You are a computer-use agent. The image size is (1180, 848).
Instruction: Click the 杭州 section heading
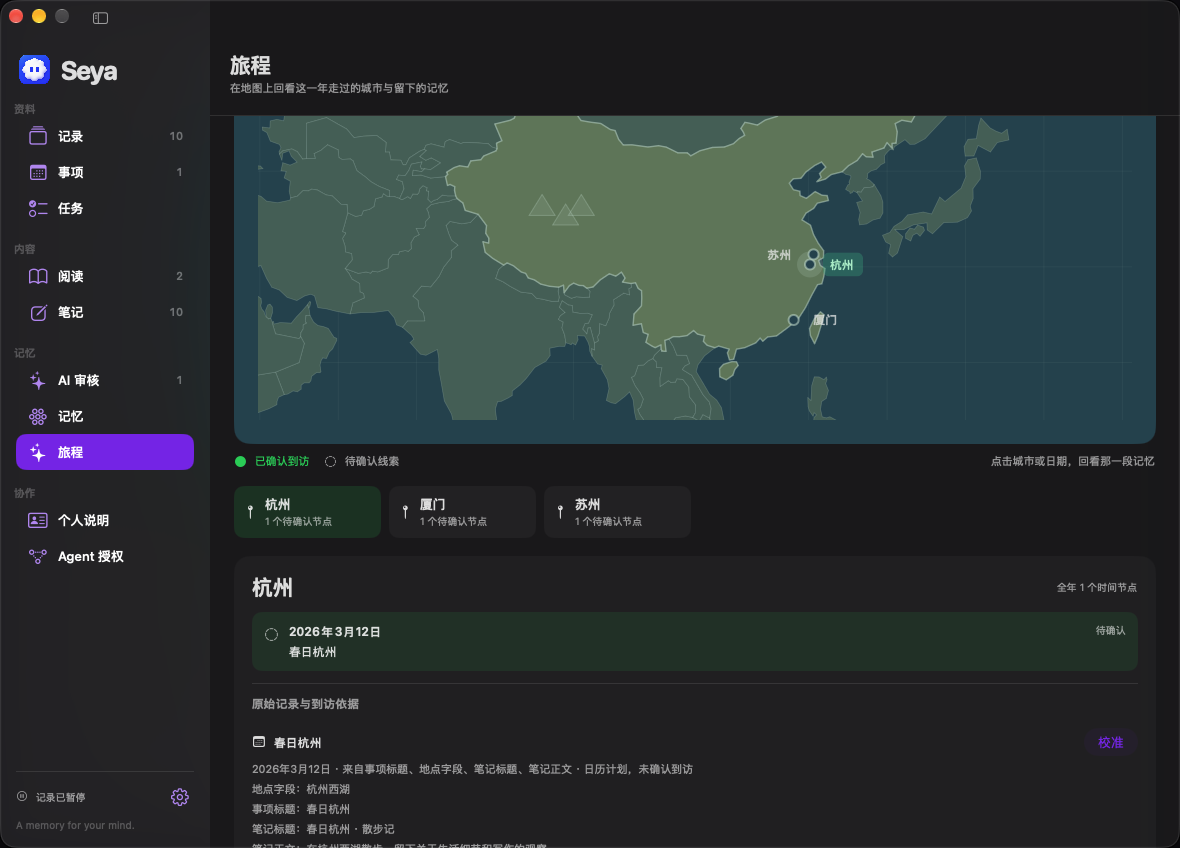272,588
